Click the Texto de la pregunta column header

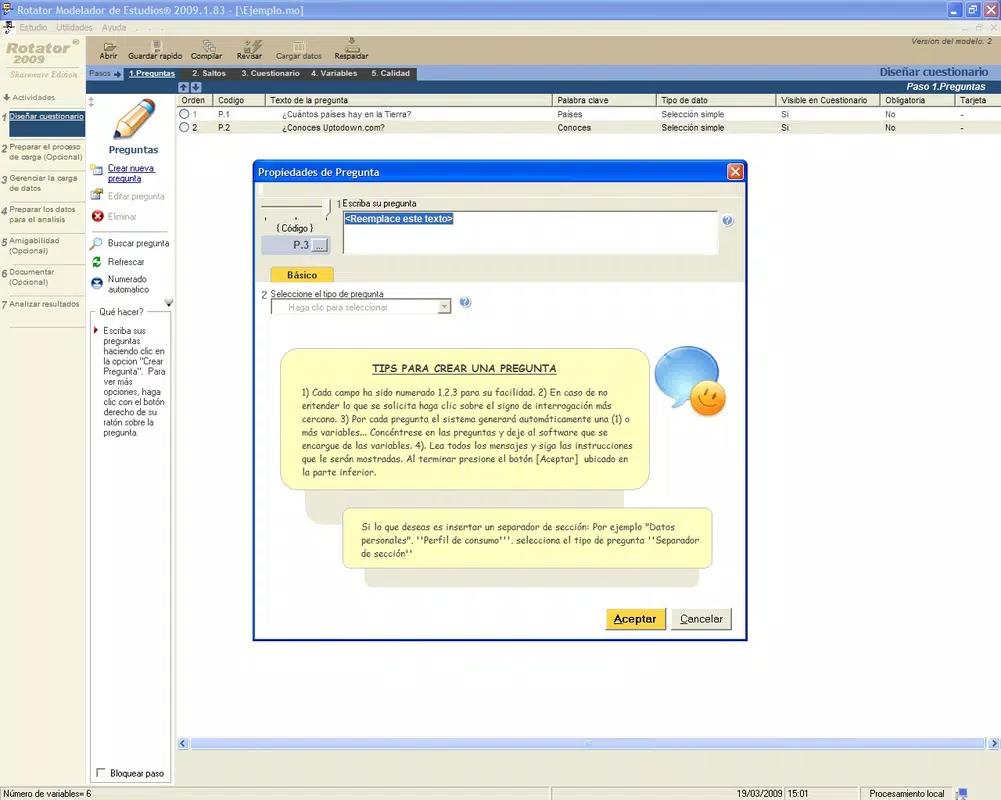click(409, 100)
